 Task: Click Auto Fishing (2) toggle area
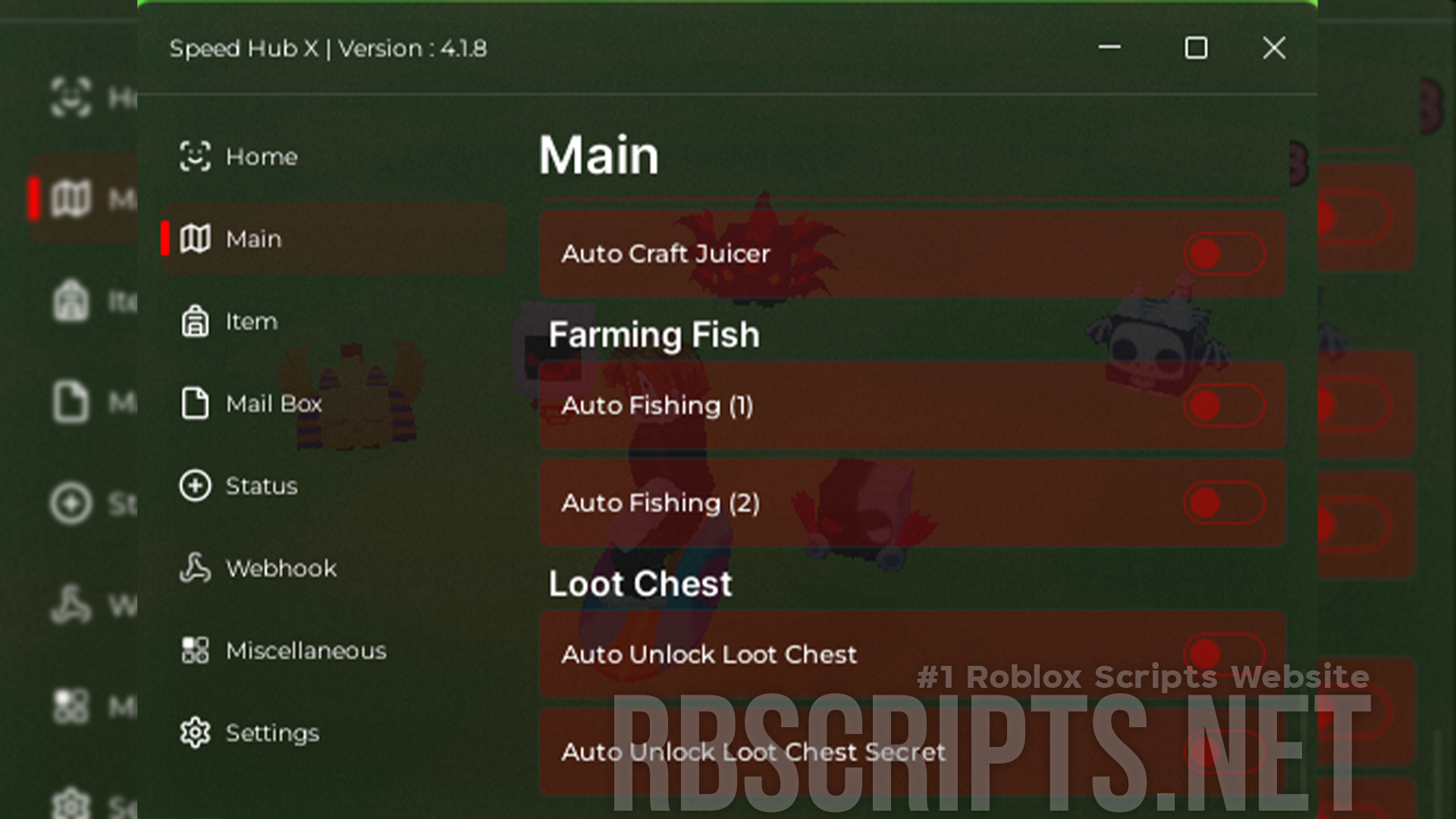tap(1223, 502)
